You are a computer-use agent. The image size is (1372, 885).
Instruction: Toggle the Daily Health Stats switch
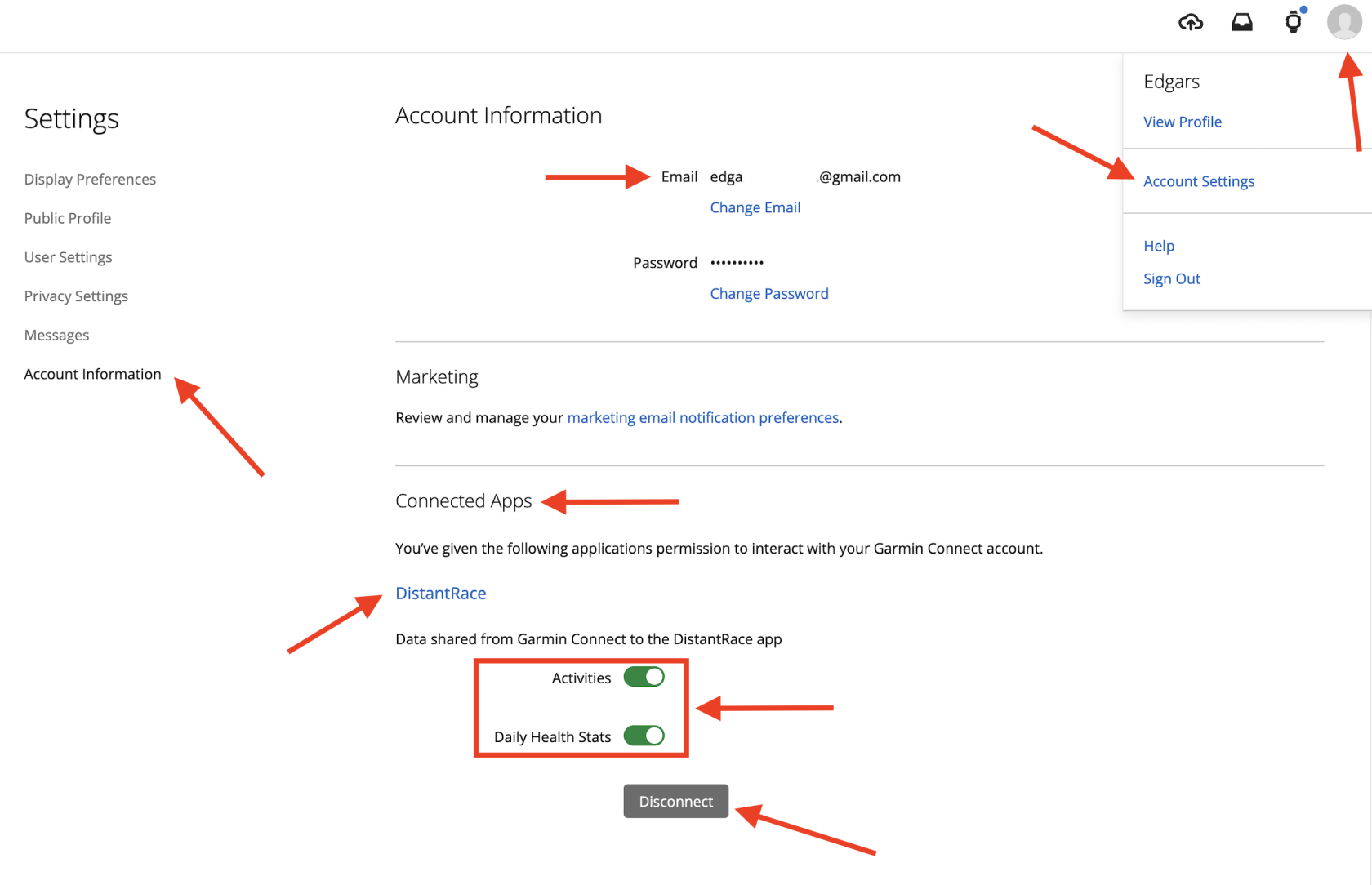click(644, 736)
